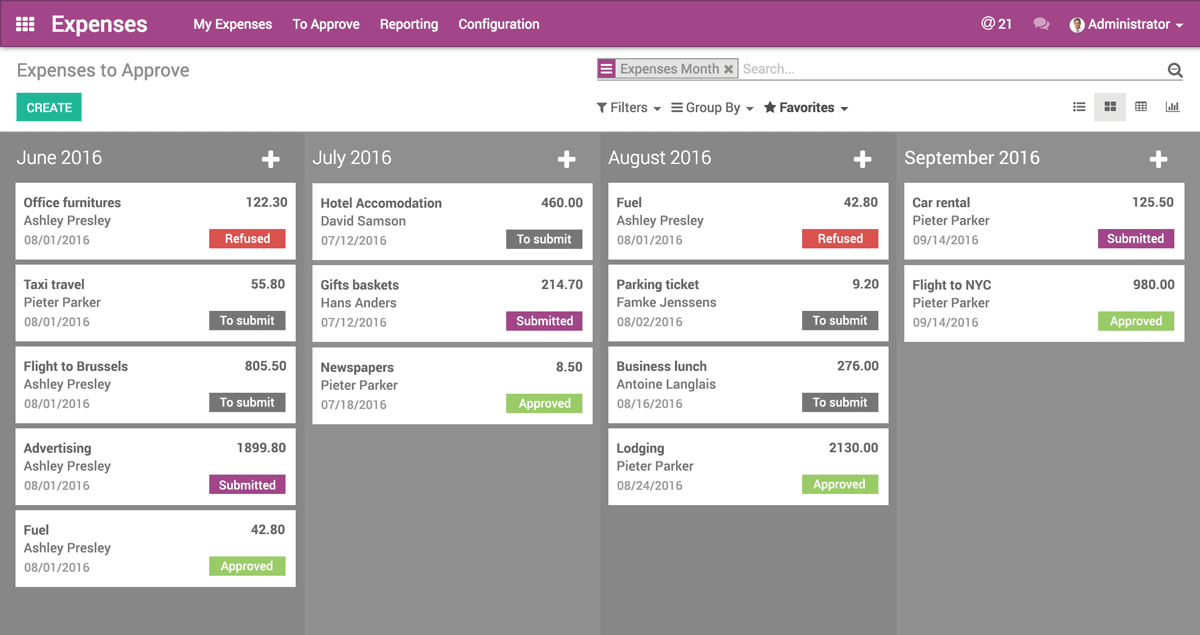Open the apps menu grid icon
Image resolution: width=1200 pixels, height=635 pixels.
pyautogui.click(x=24, y=23)
